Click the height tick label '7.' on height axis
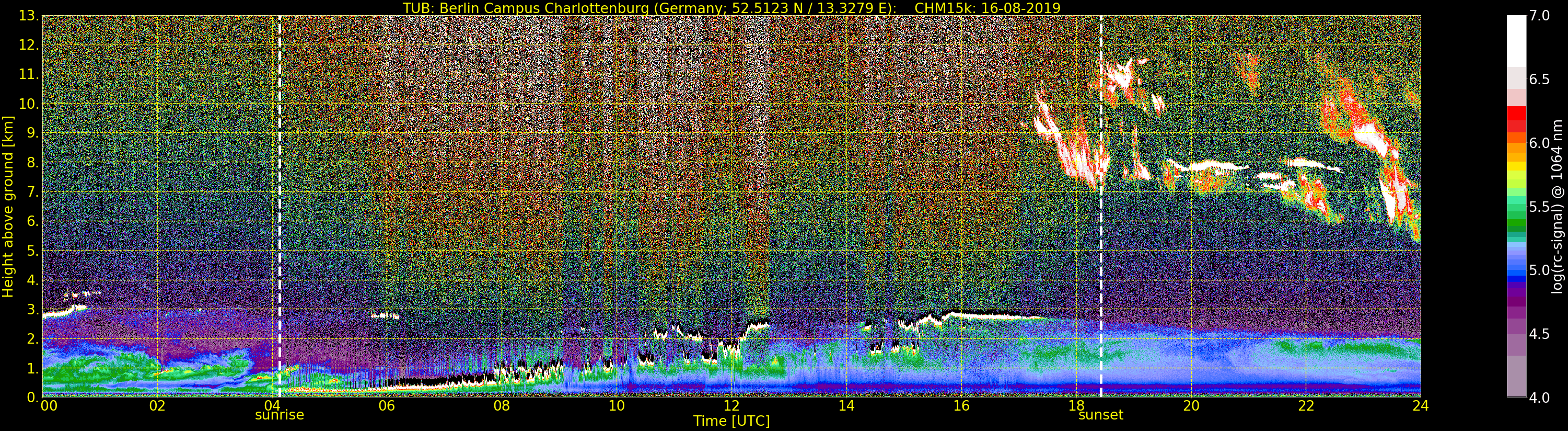Viewport: 1568px width, 431px height. [x=32, y=192]
